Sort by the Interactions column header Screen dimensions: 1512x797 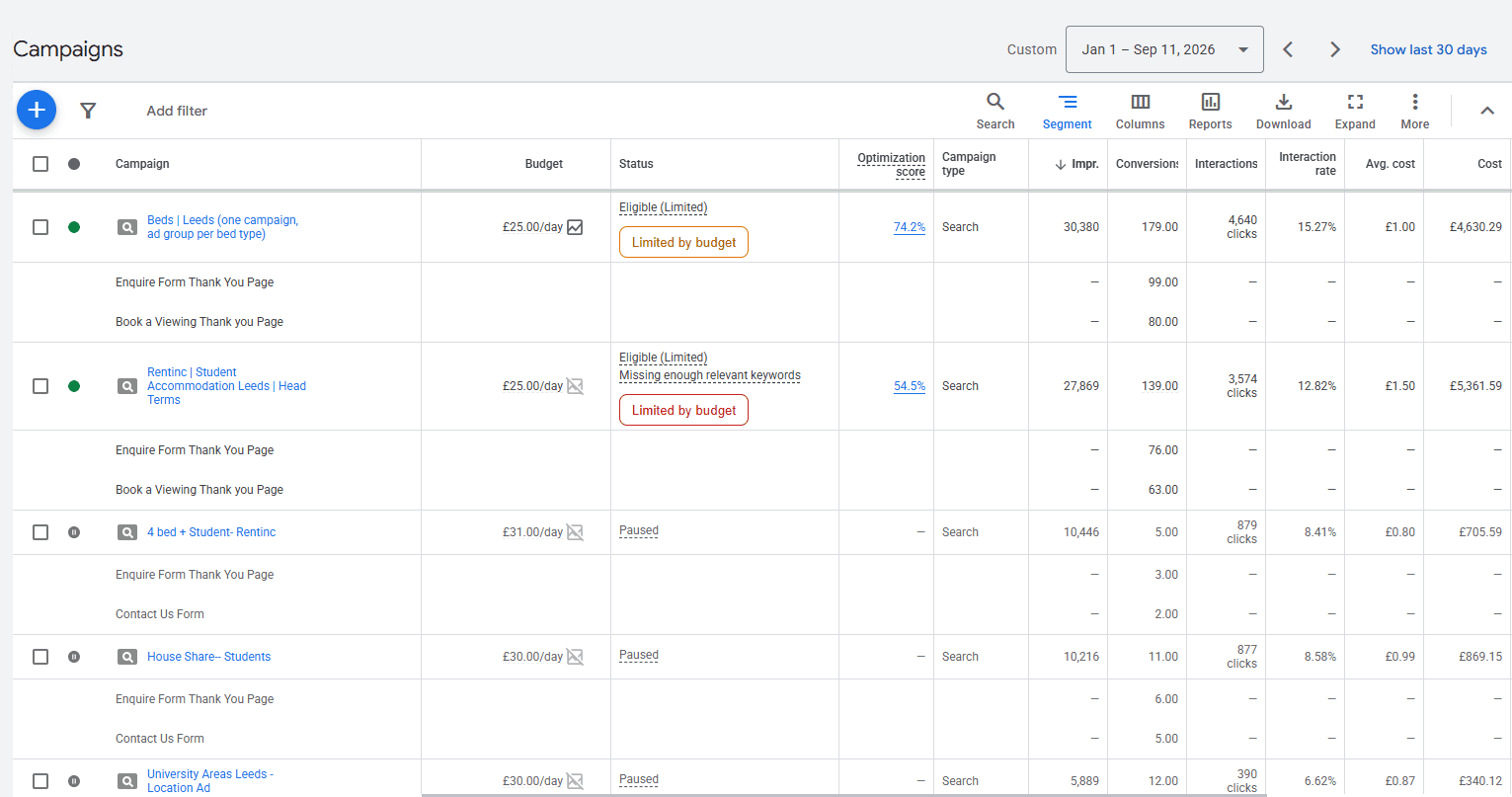pos(1226,164)
